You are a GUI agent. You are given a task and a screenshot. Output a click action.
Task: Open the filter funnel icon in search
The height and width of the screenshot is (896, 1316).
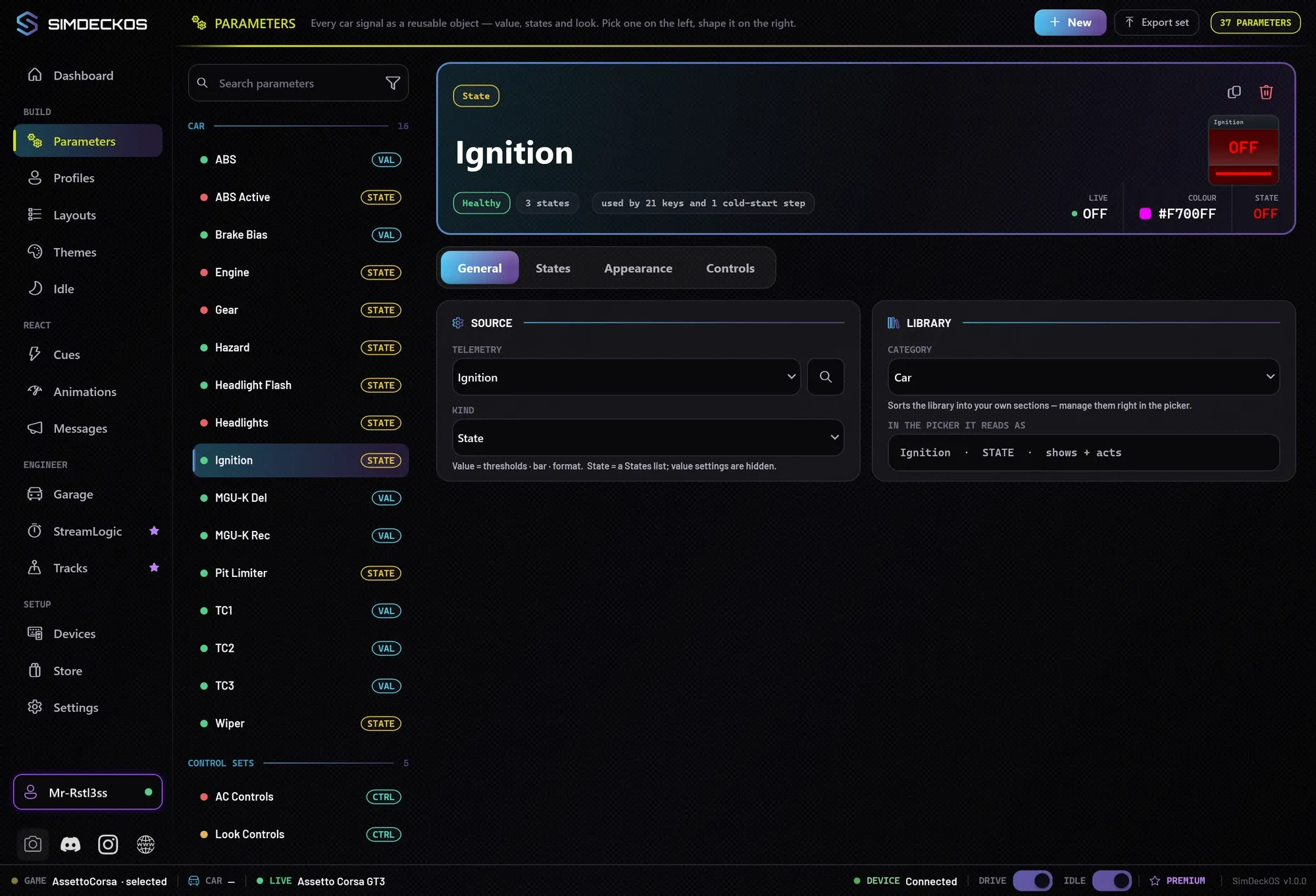coord(393,83)
